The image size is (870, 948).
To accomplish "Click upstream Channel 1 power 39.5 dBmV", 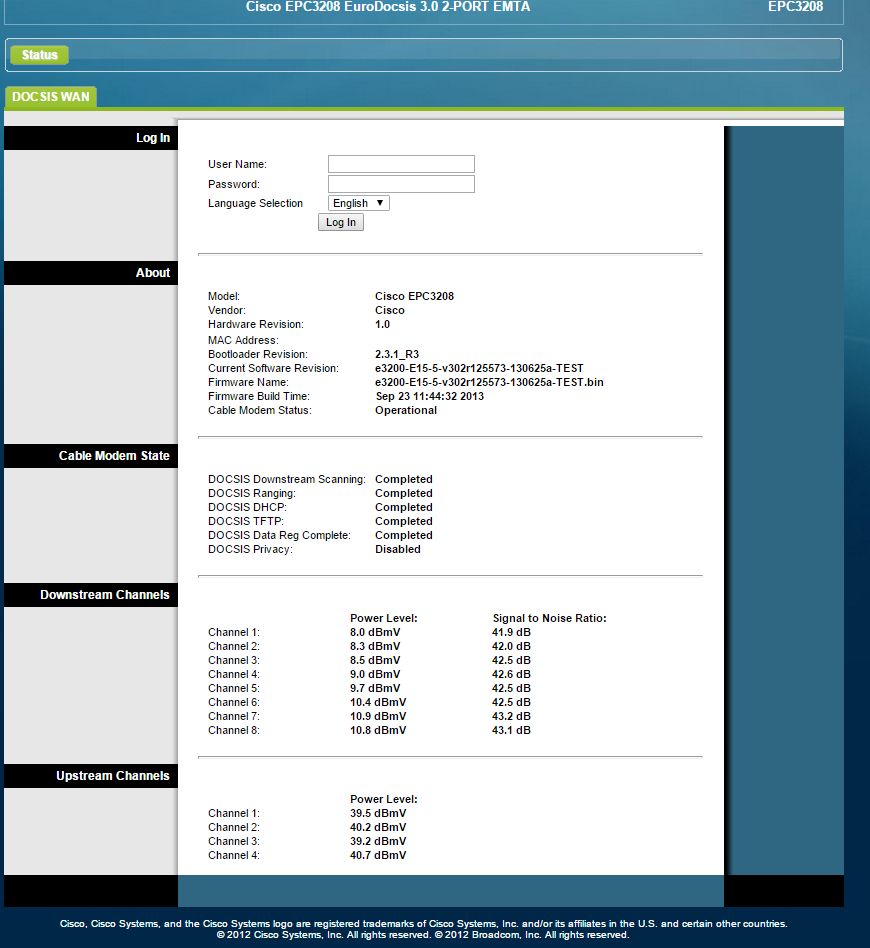I will click(x=378, y=813).
